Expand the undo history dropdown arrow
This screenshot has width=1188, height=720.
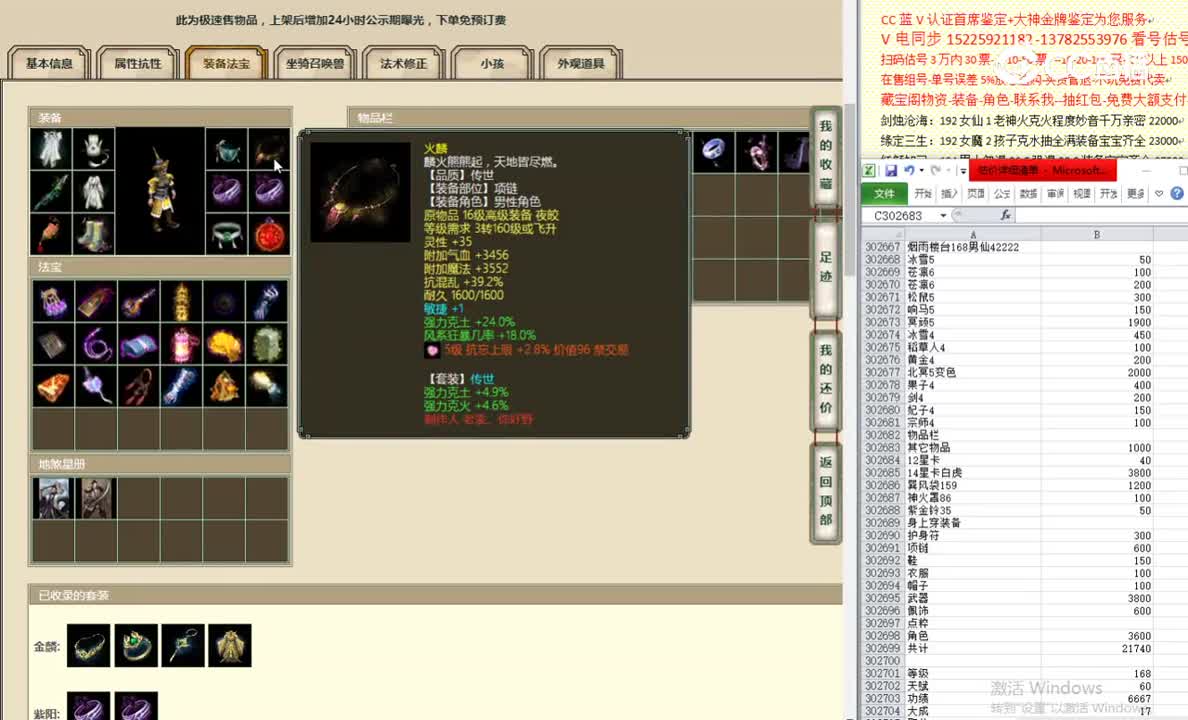point(920,171)
